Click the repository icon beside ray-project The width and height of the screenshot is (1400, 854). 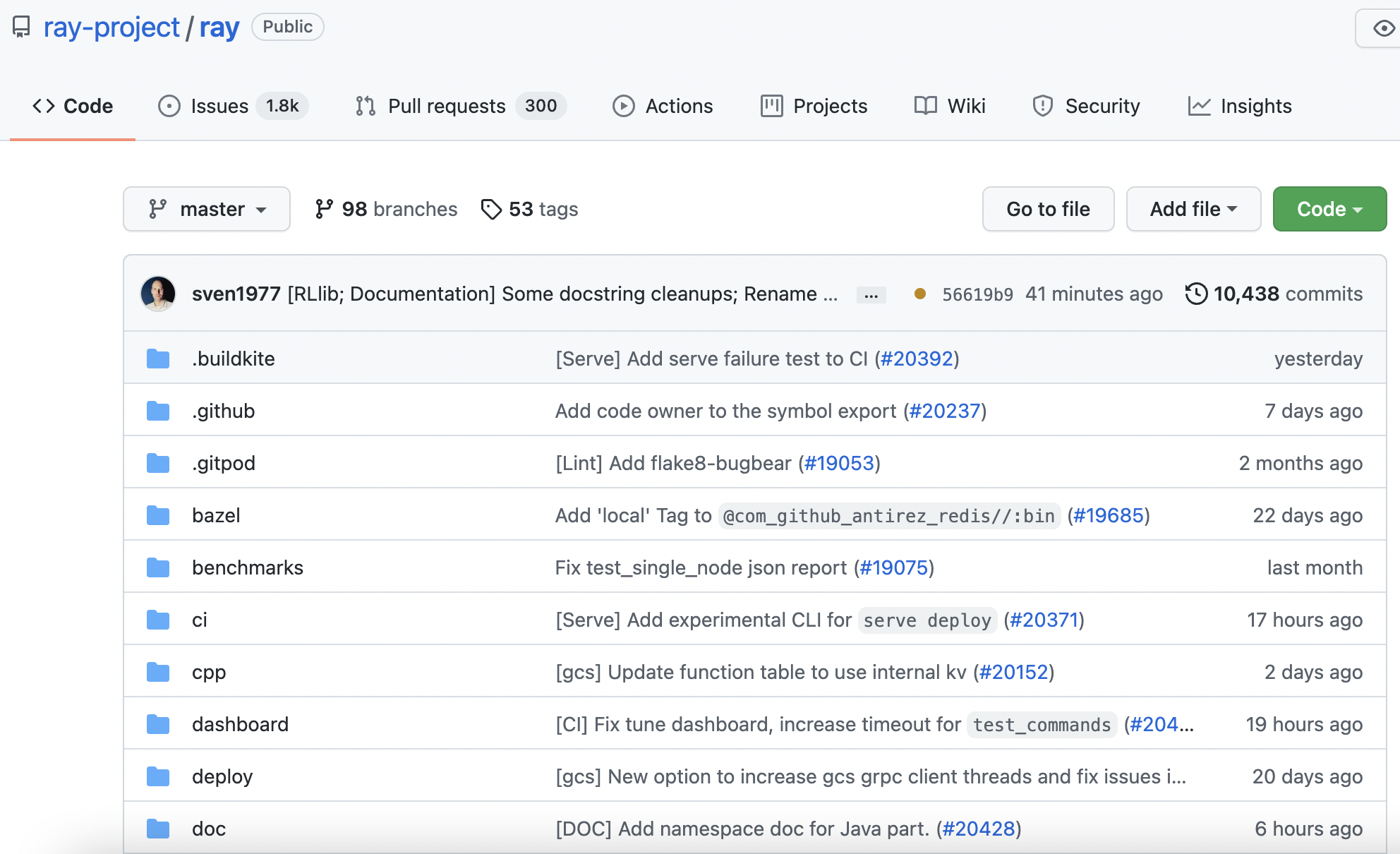(22, 27)
